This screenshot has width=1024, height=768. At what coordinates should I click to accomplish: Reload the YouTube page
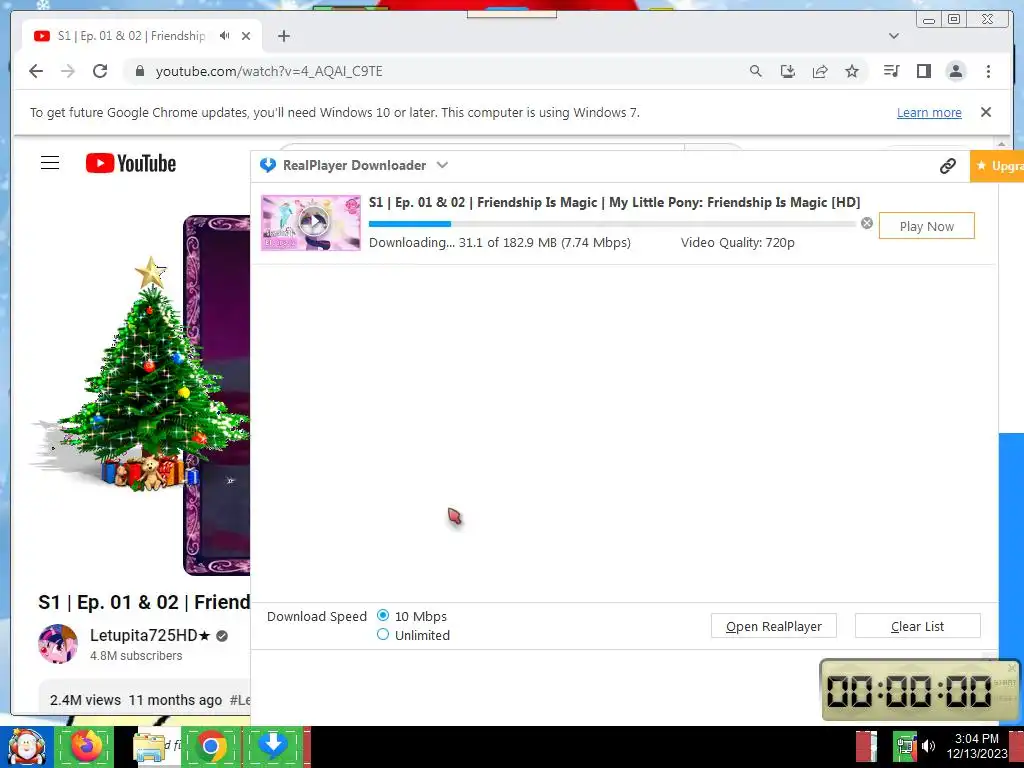coord(100,71)
